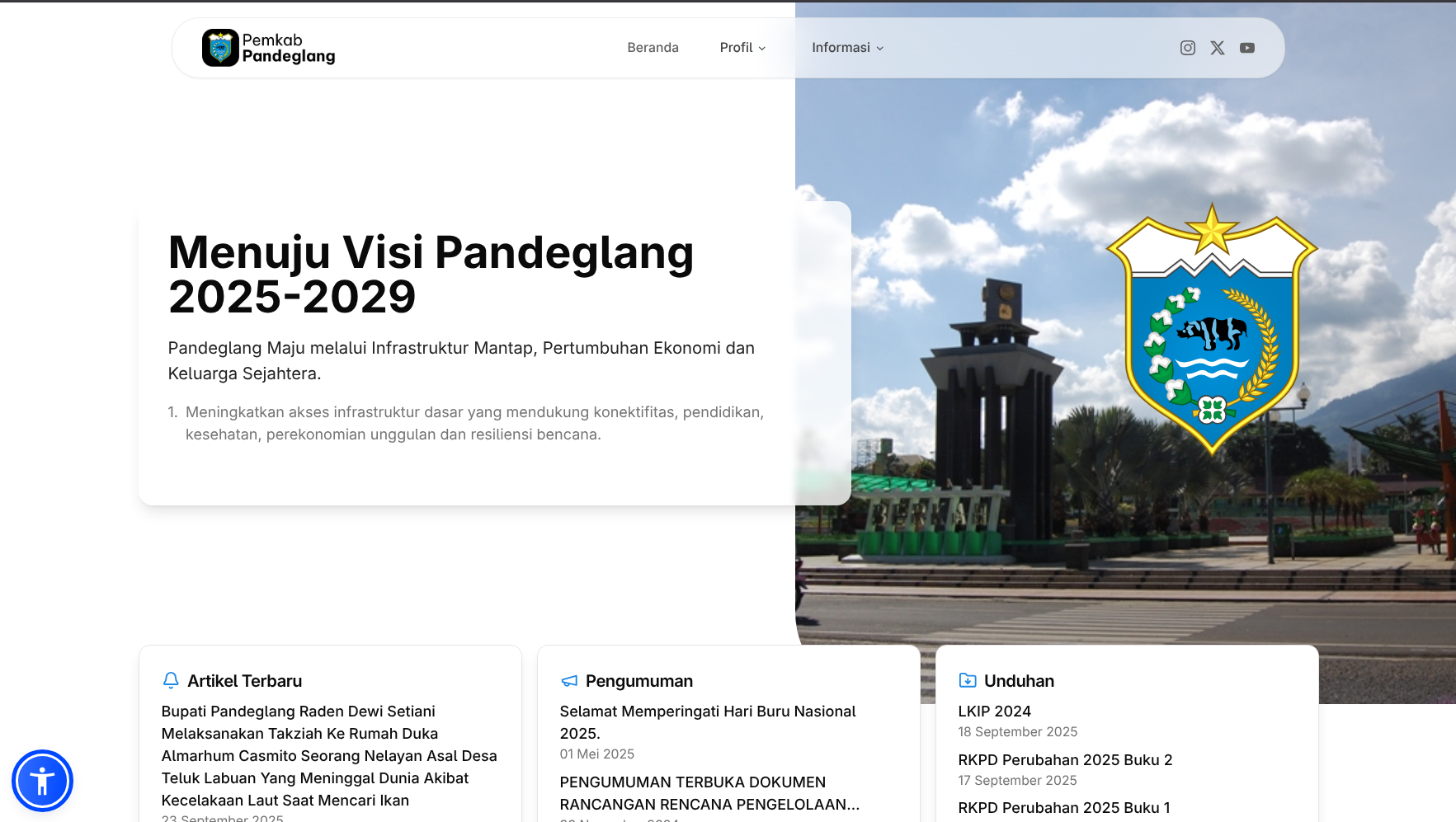
Task: Click the download icon beside Unduhan
Action: (967, 680)
